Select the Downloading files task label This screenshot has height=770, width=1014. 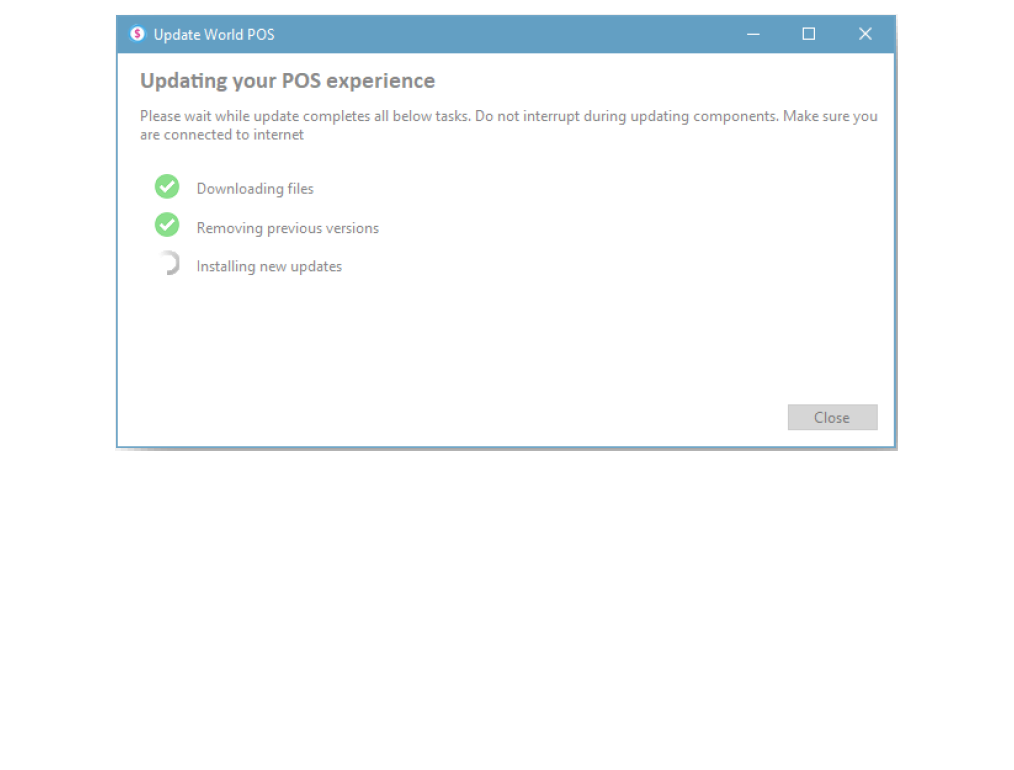pos(255,189)
